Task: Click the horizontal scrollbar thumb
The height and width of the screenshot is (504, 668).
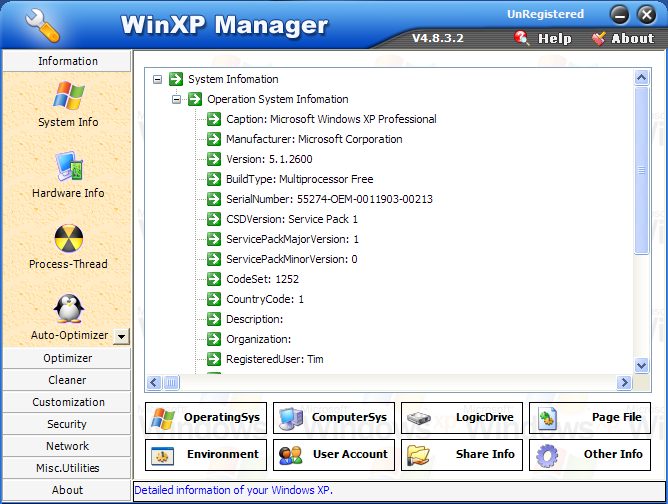Action: pyautogui.click(x=171, y=383)
